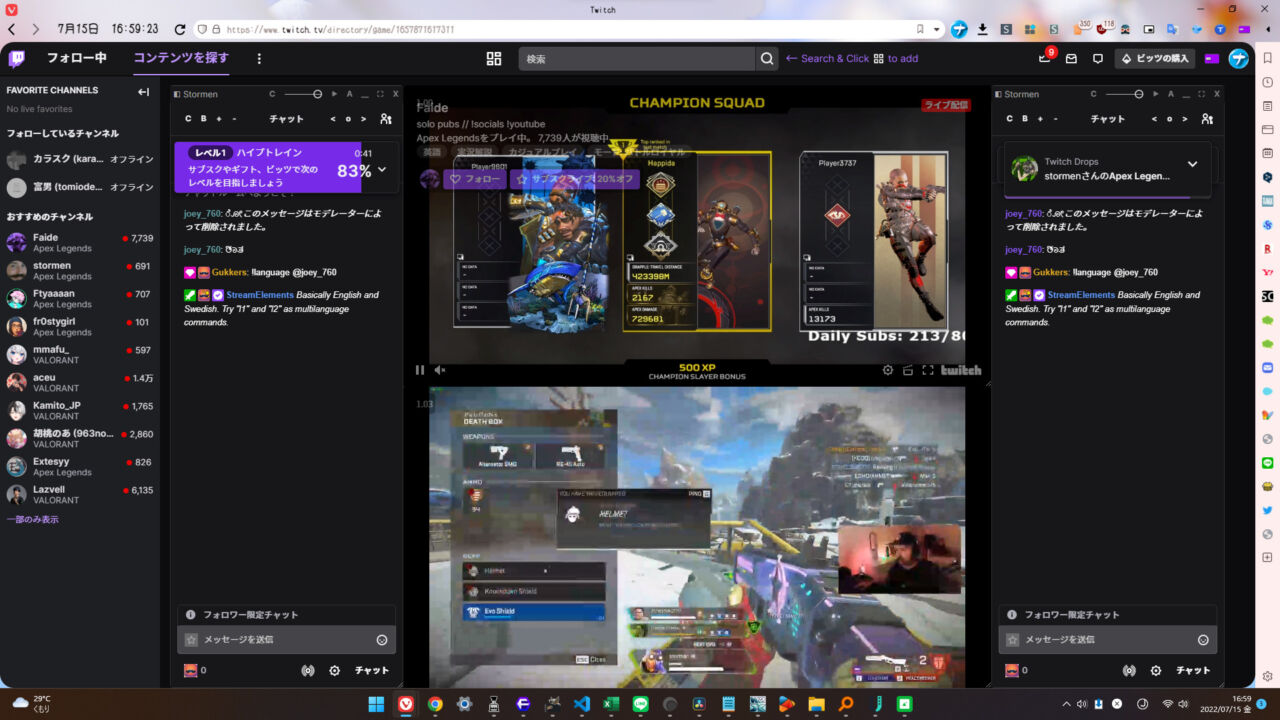Open the user avatar menu in Twitch header
This screenshot has width=1280, height=720.
pos(1238,58)
